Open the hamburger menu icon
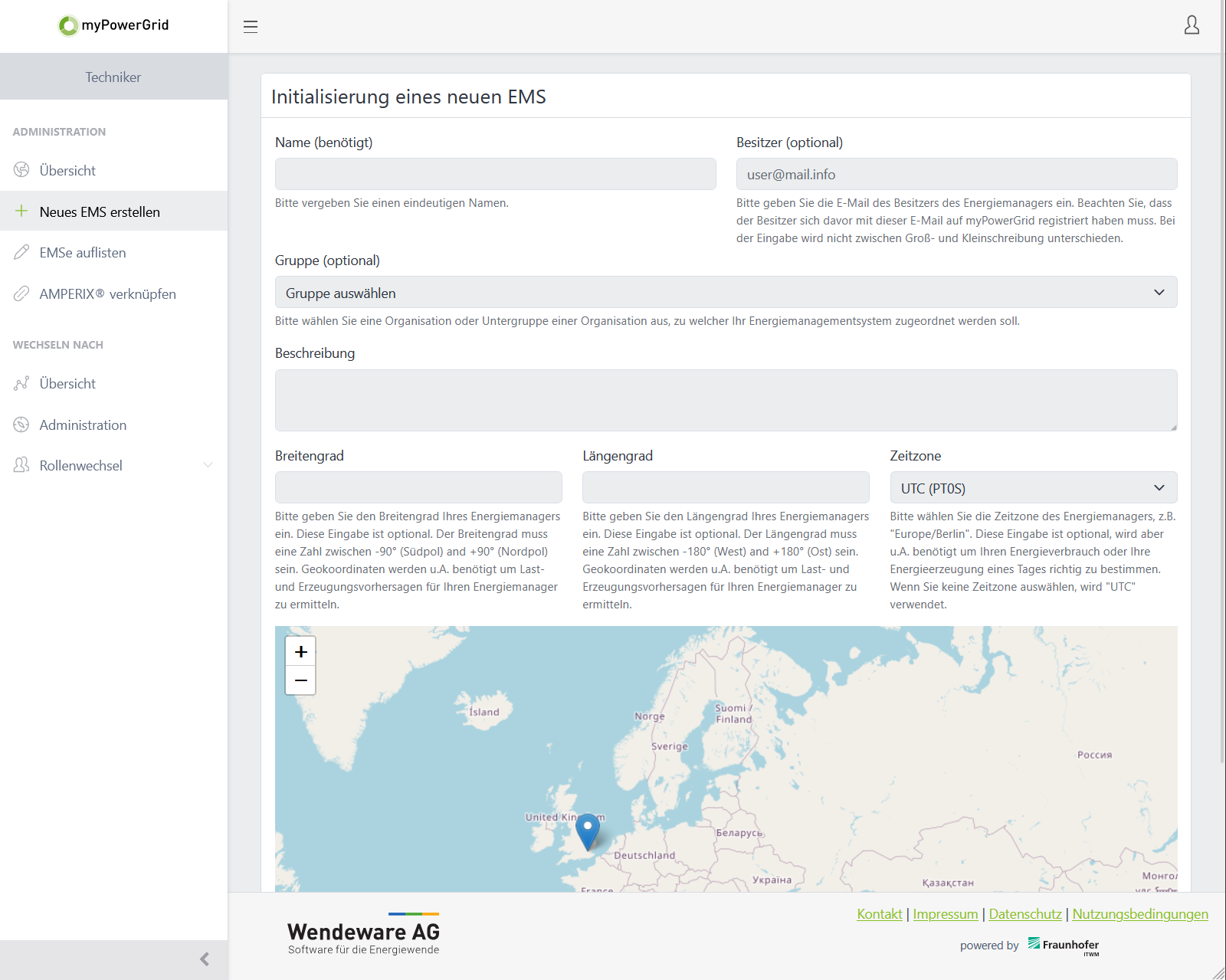The width and height of the screenshot is (1226, 980). click(251, 27)
